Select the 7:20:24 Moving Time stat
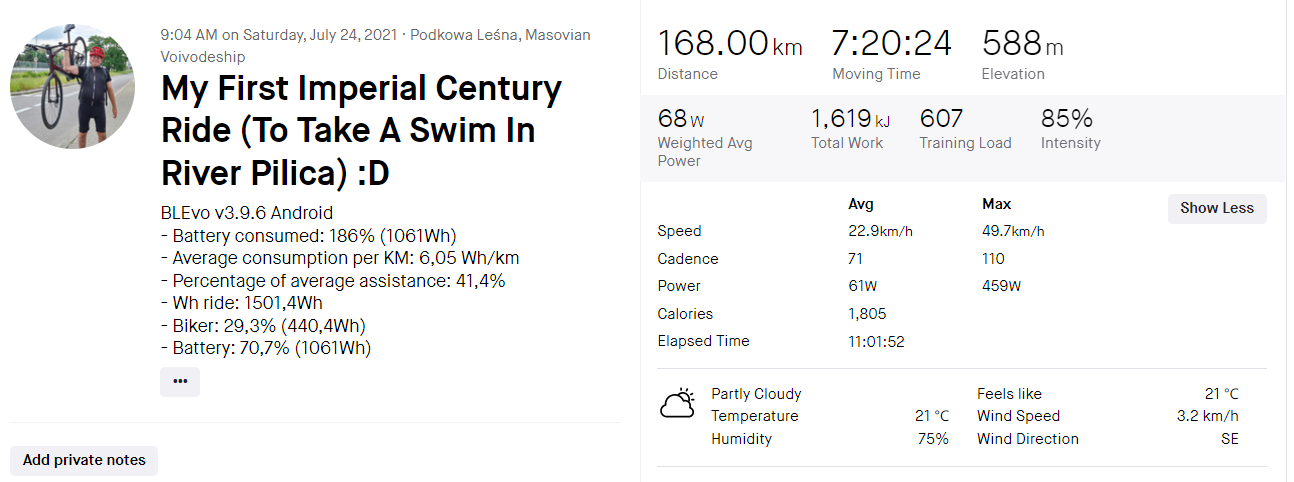This screenshot has height=482, width=1294. click(x=891, y=45)
